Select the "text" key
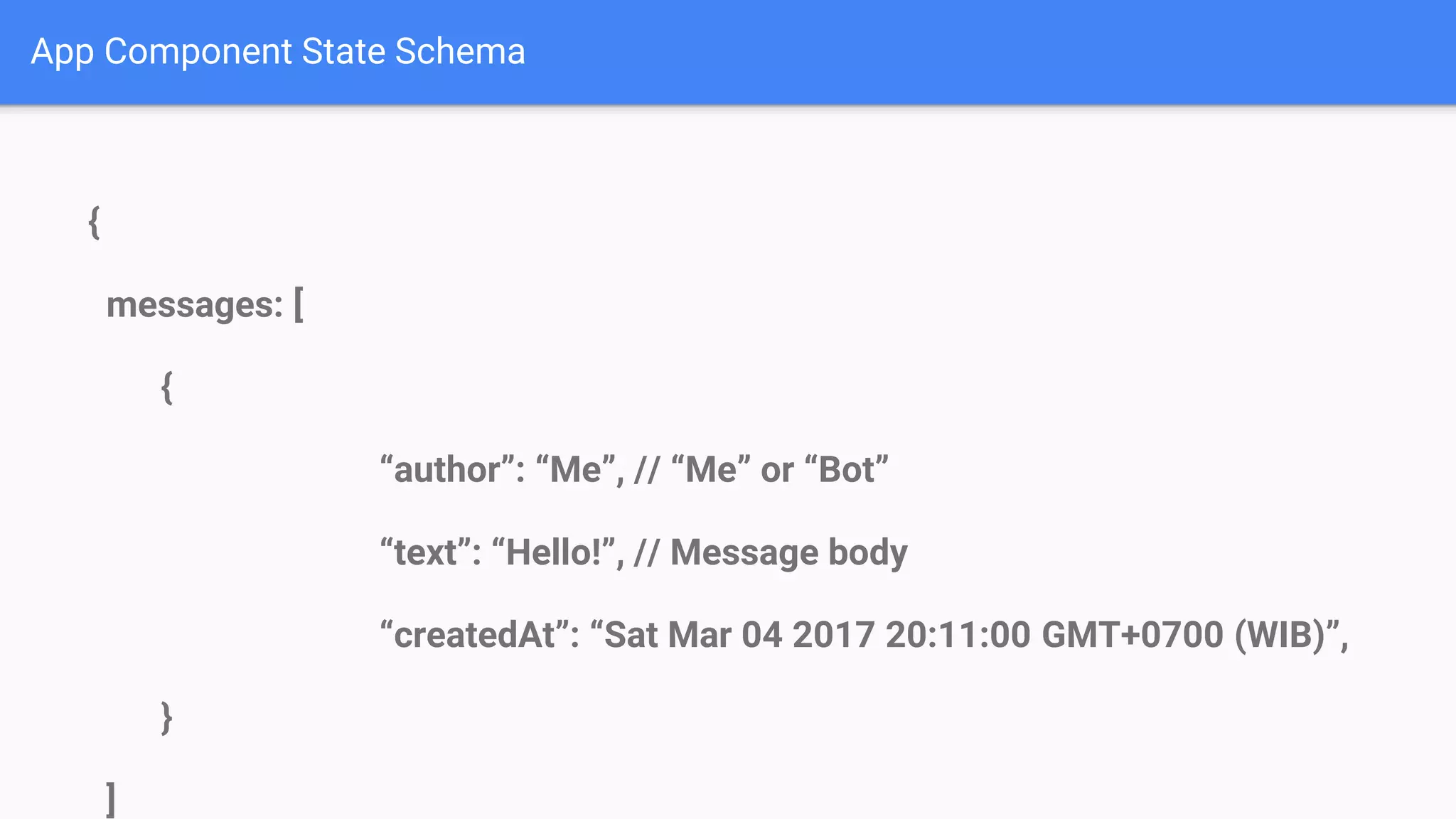Image resolution: width=1456 pixels, height=819 pixels. pos(425,552)
